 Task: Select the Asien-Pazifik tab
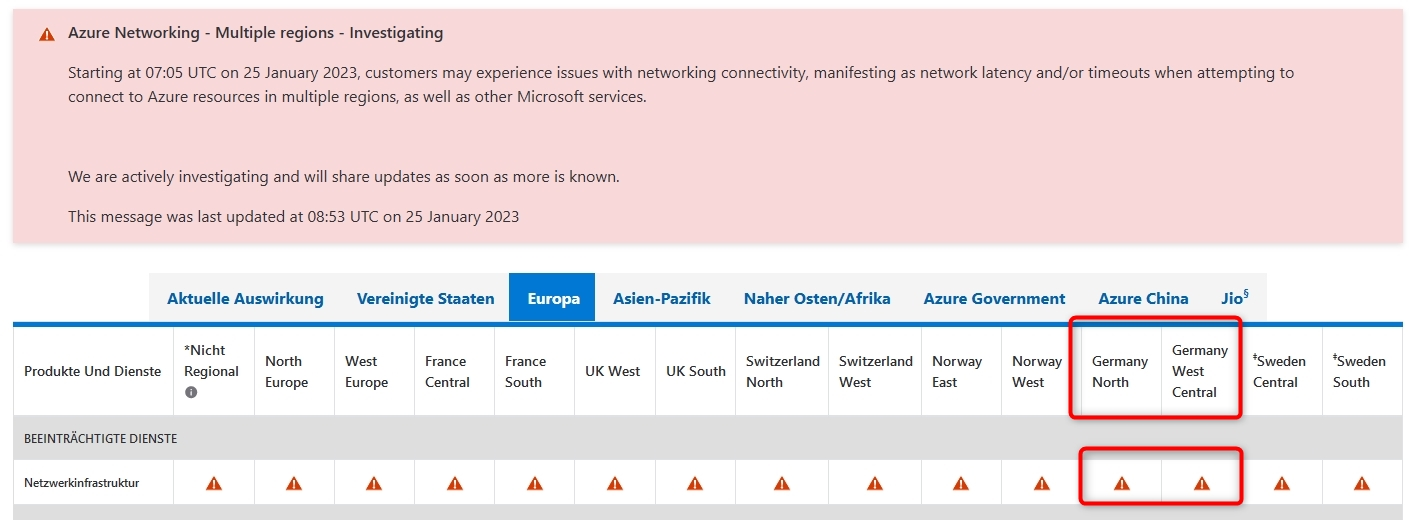(661, 298)
